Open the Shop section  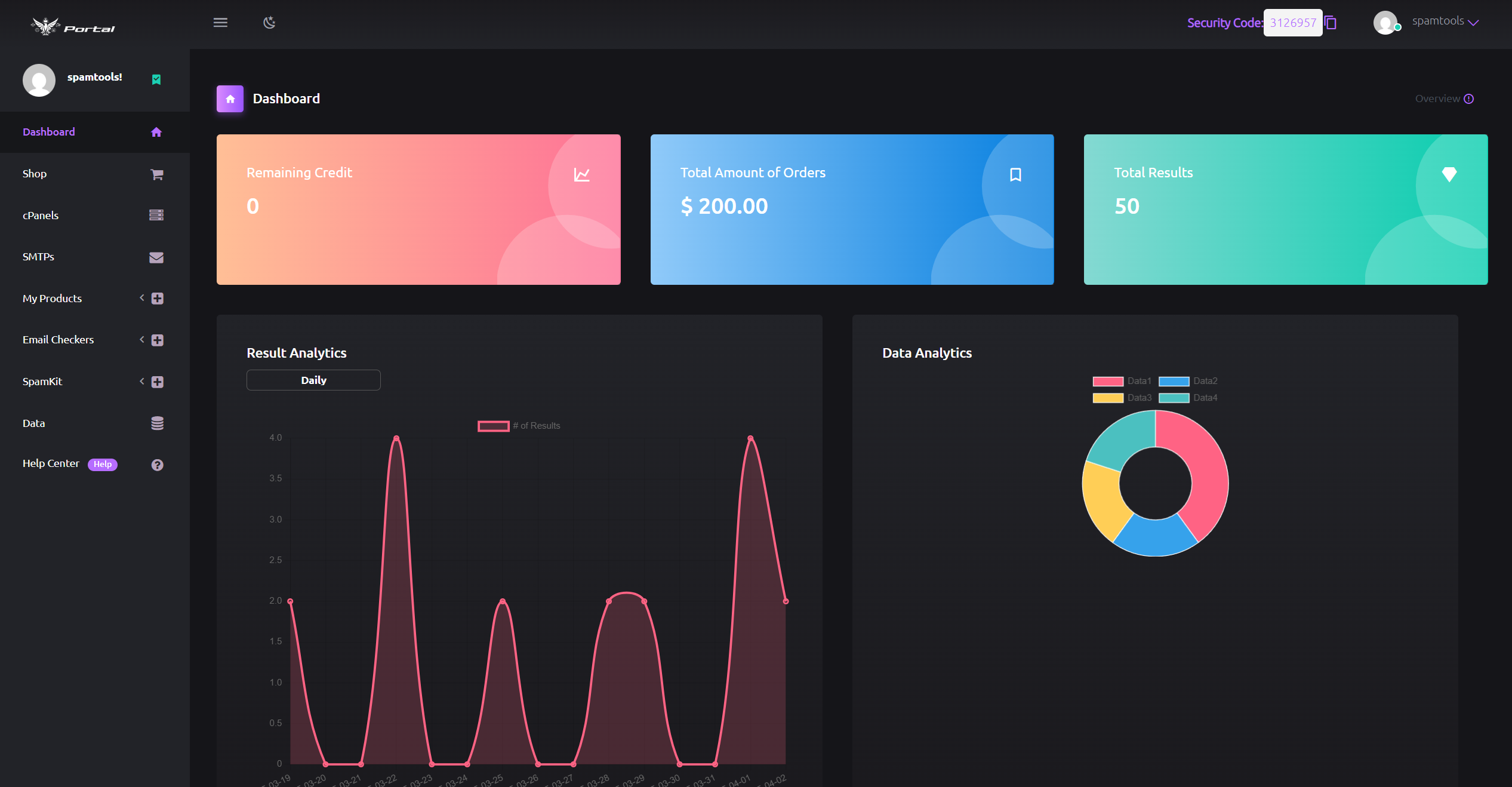pos(34,173)
